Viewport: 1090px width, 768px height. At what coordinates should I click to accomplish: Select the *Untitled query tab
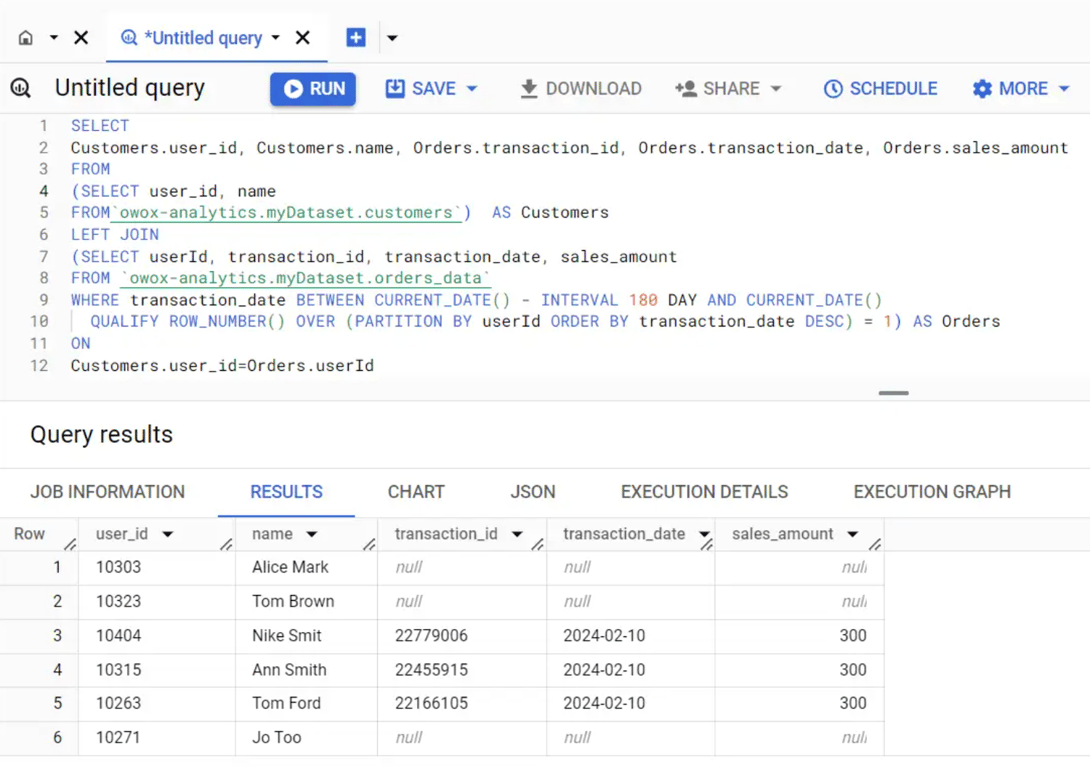202,38
